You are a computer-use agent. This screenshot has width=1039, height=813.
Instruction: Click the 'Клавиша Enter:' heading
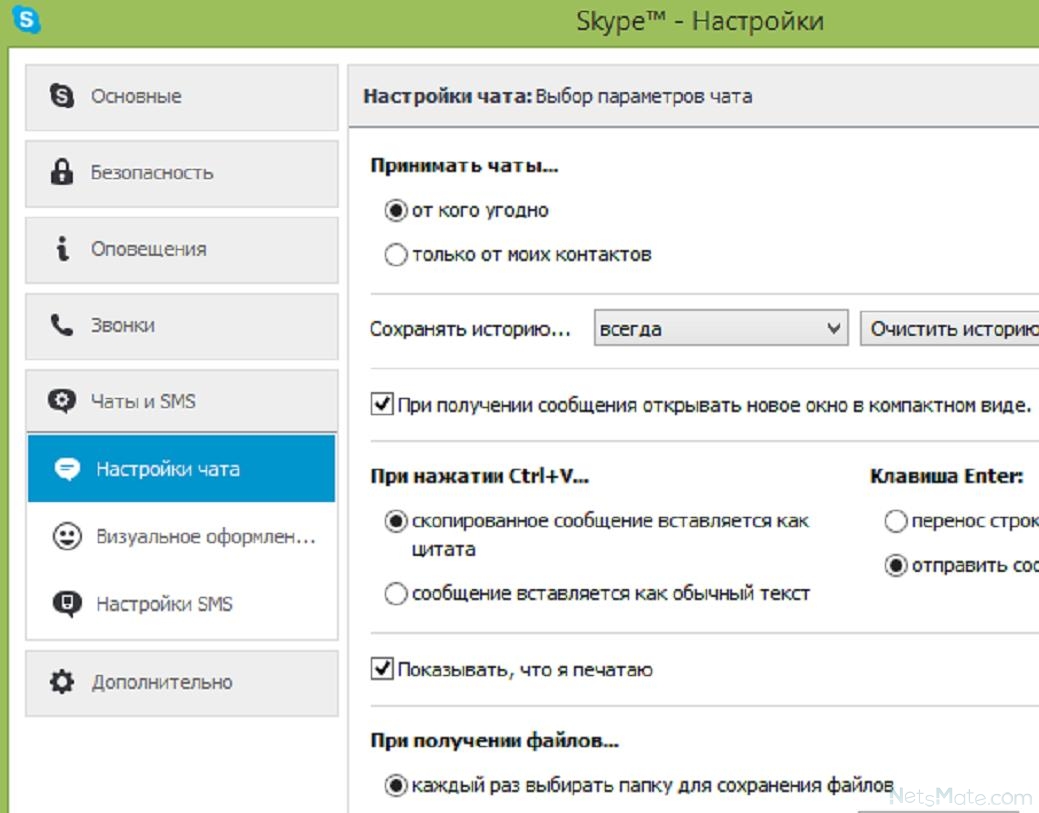946,476
